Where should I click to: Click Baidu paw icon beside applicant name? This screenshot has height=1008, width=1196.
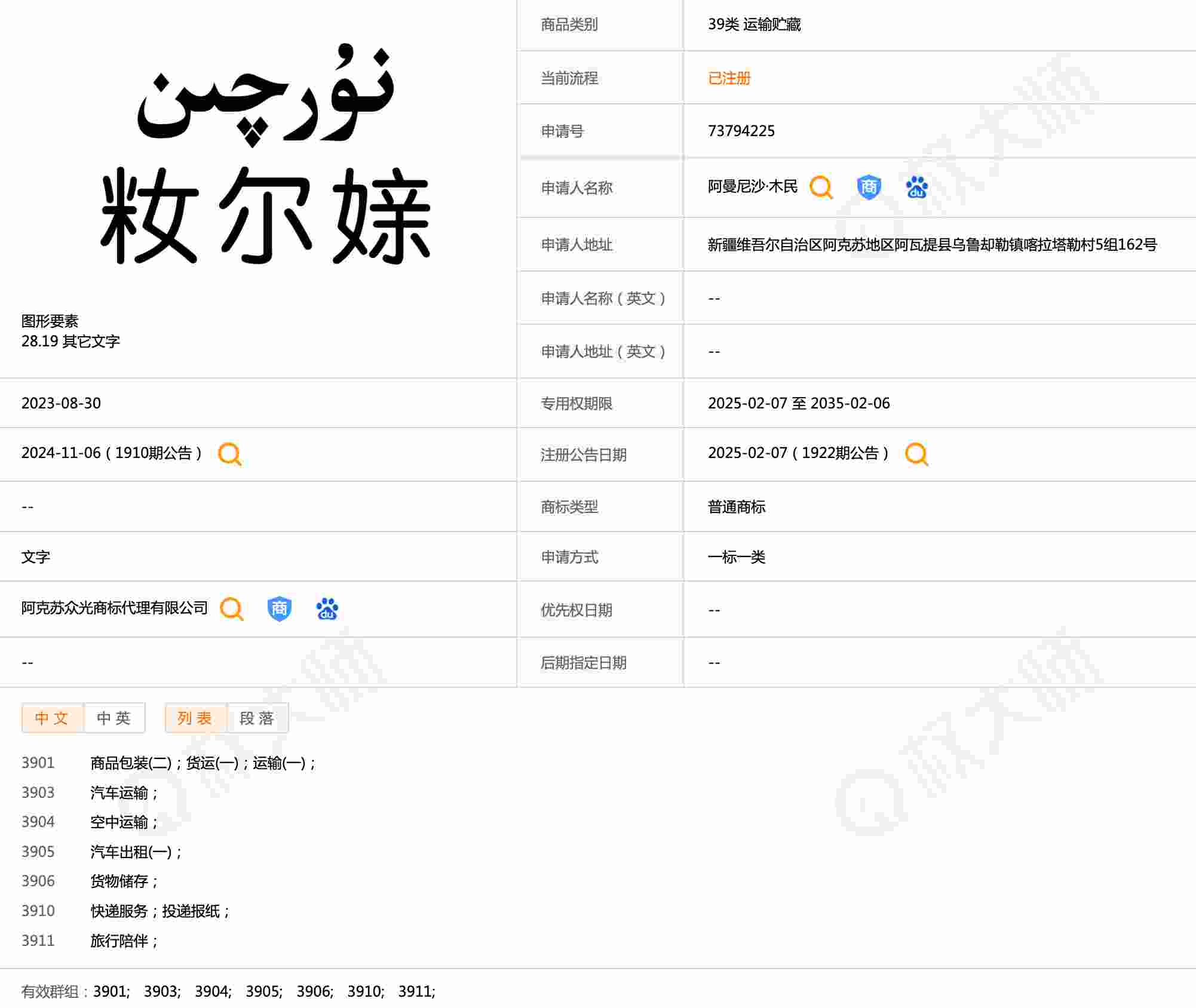pos(916,188)
